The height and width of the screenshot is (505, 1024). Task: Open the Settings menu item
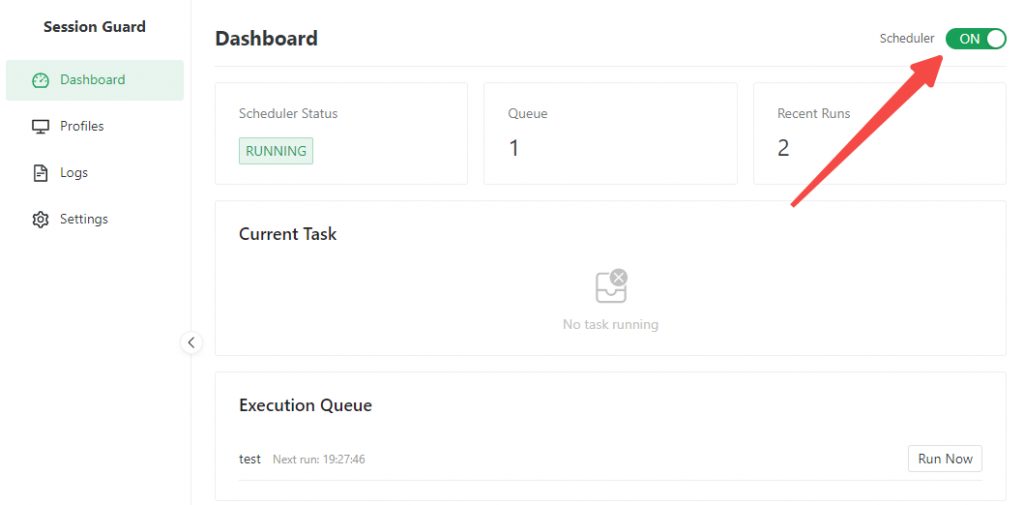[x=84, y=219]
